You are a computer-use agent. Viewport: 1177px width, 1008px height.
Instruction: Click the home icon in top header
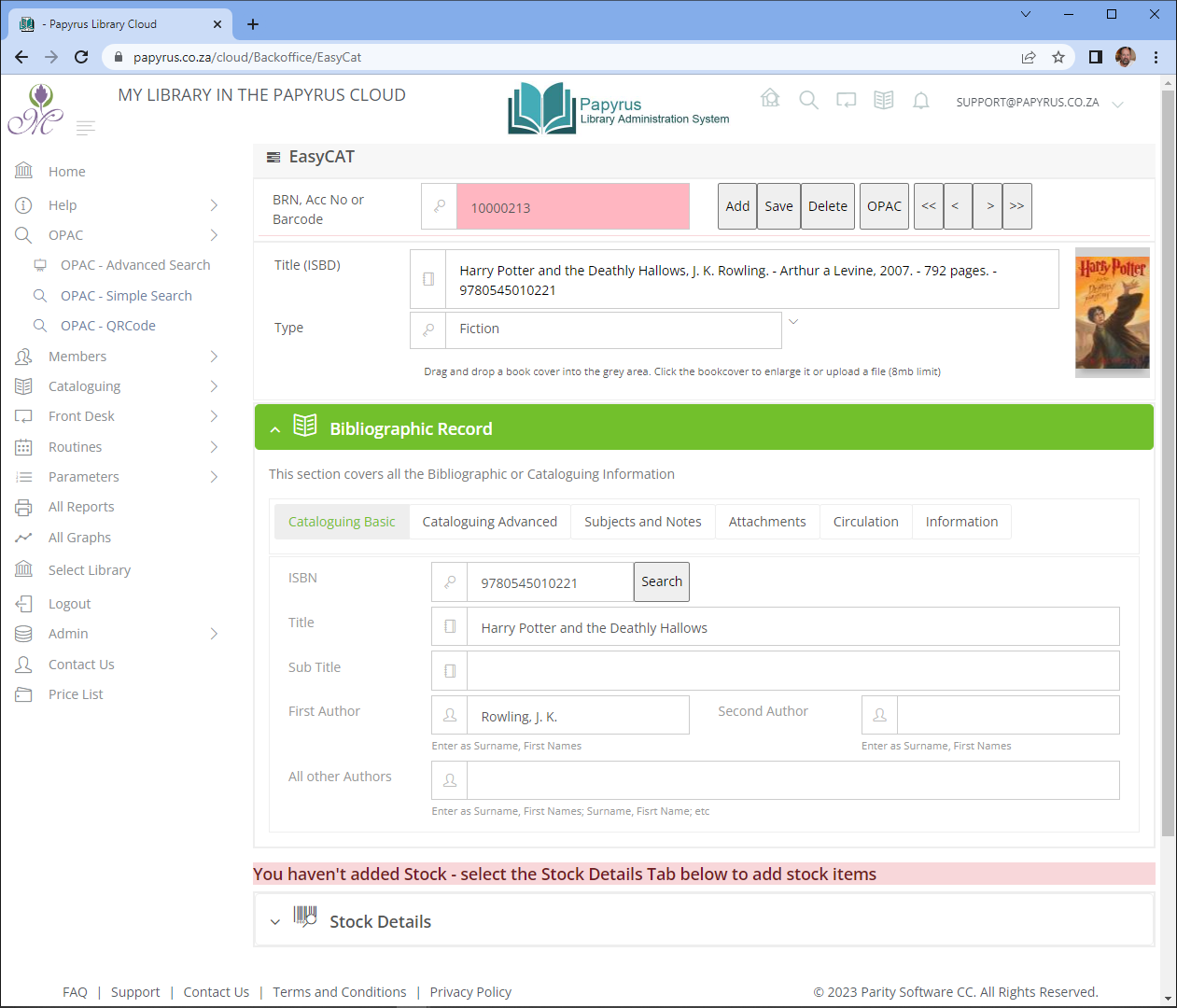coord(770,99)
